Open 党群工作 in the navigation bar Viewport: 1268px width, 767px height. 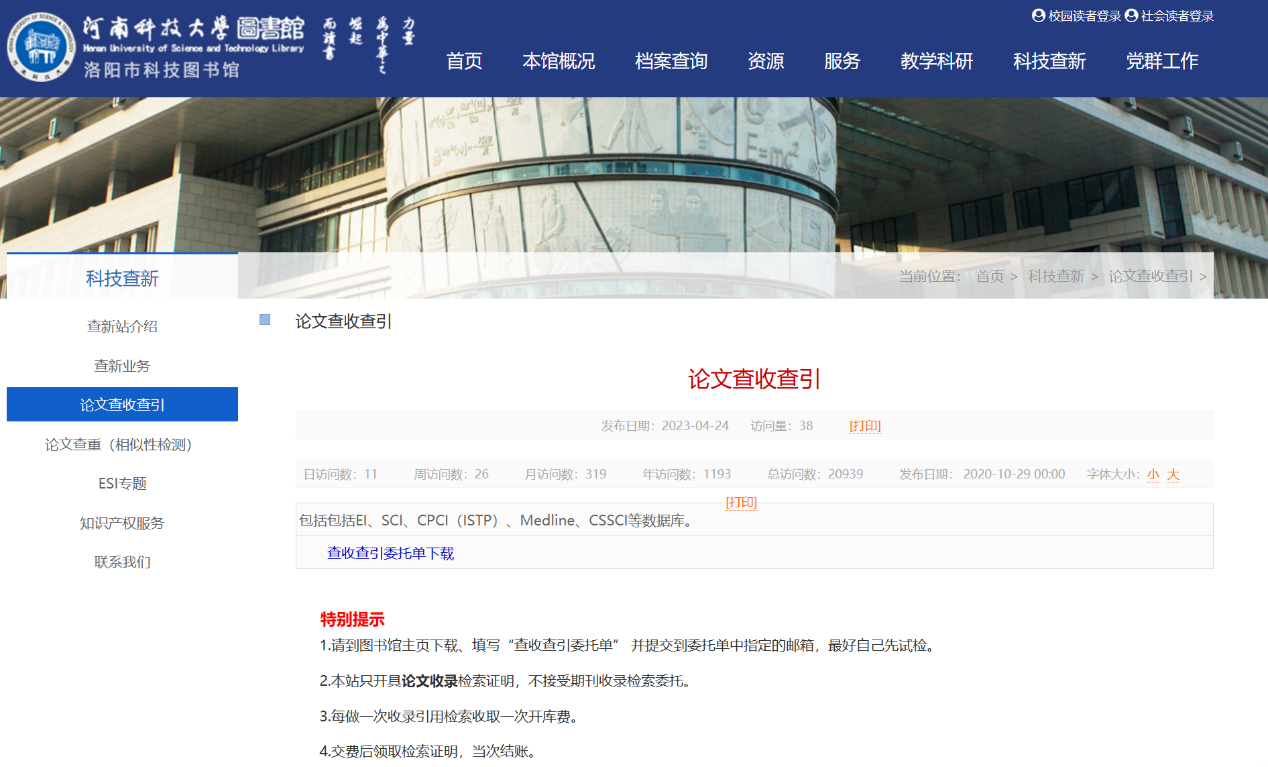[1161, 61]
